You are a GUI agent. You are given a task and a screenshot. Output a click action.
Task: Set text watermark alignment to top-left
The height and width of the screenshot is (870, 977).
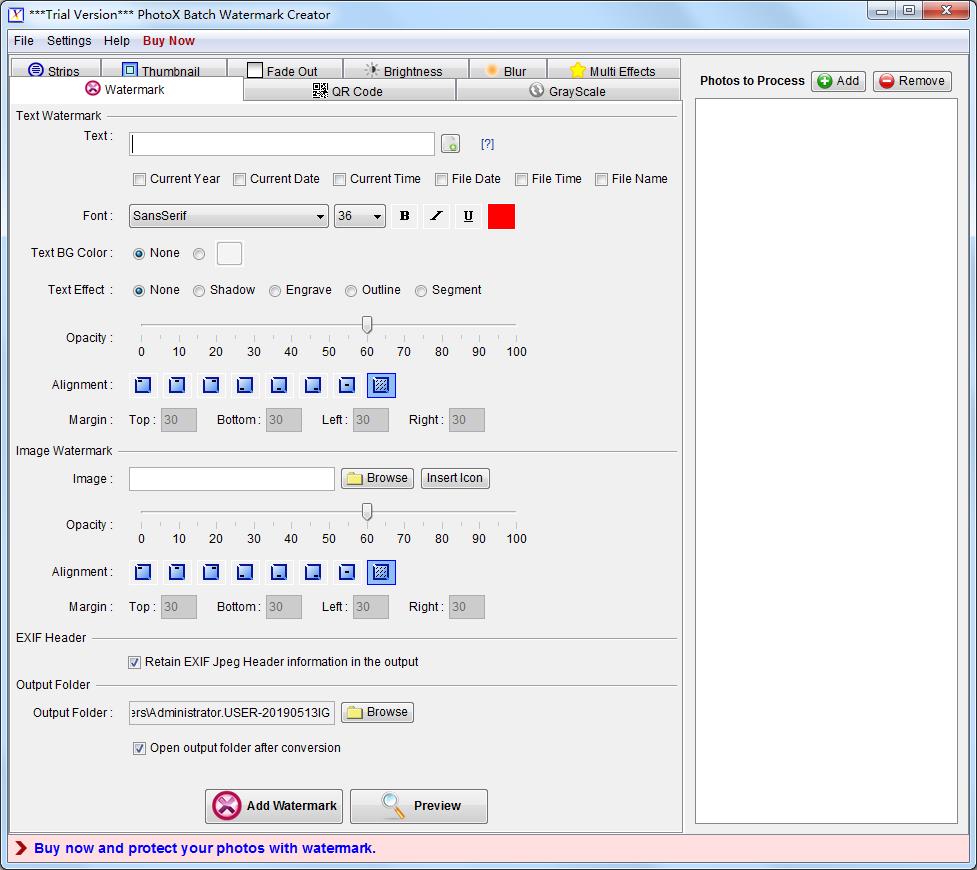(143, 385)
